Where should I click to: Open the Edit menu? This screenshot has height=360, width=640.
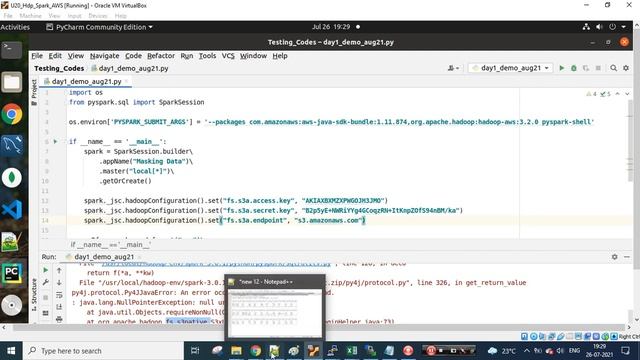click(x=55, y=56)
